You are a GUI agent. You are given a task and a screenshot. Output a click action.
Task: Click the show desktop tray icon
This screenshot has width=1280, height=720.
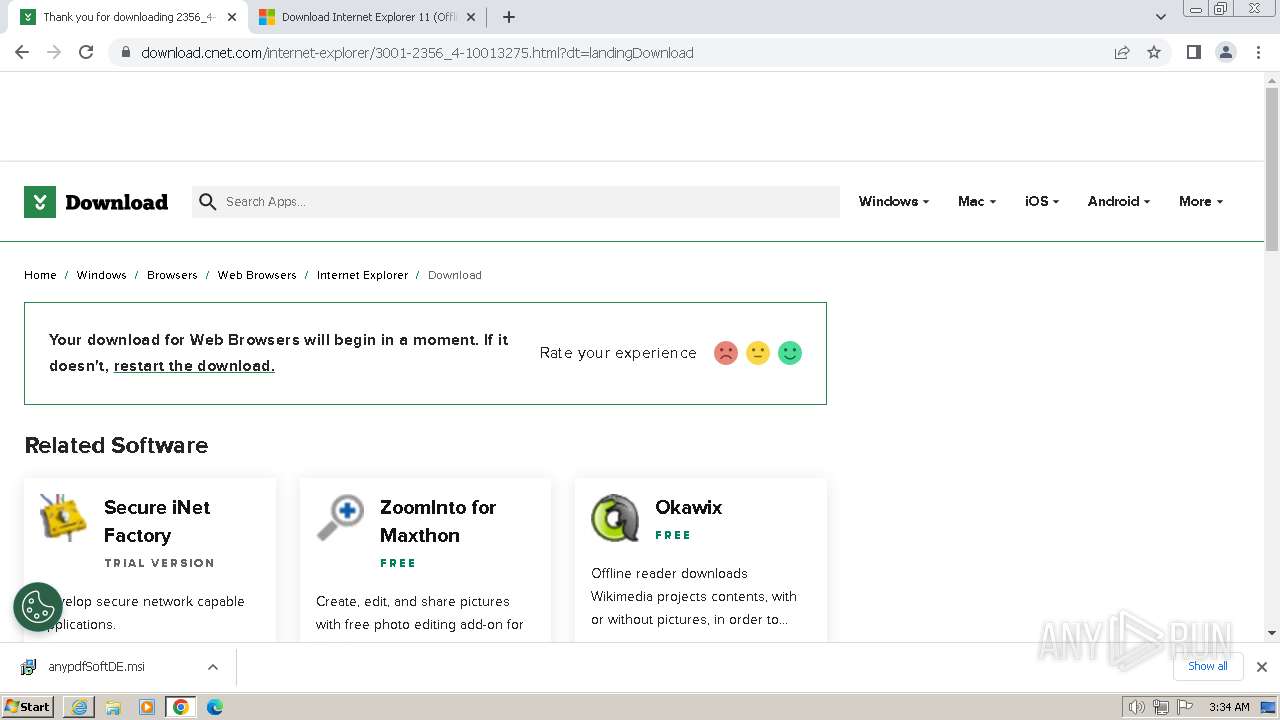pyautogui.click(x=1269, y=707)
